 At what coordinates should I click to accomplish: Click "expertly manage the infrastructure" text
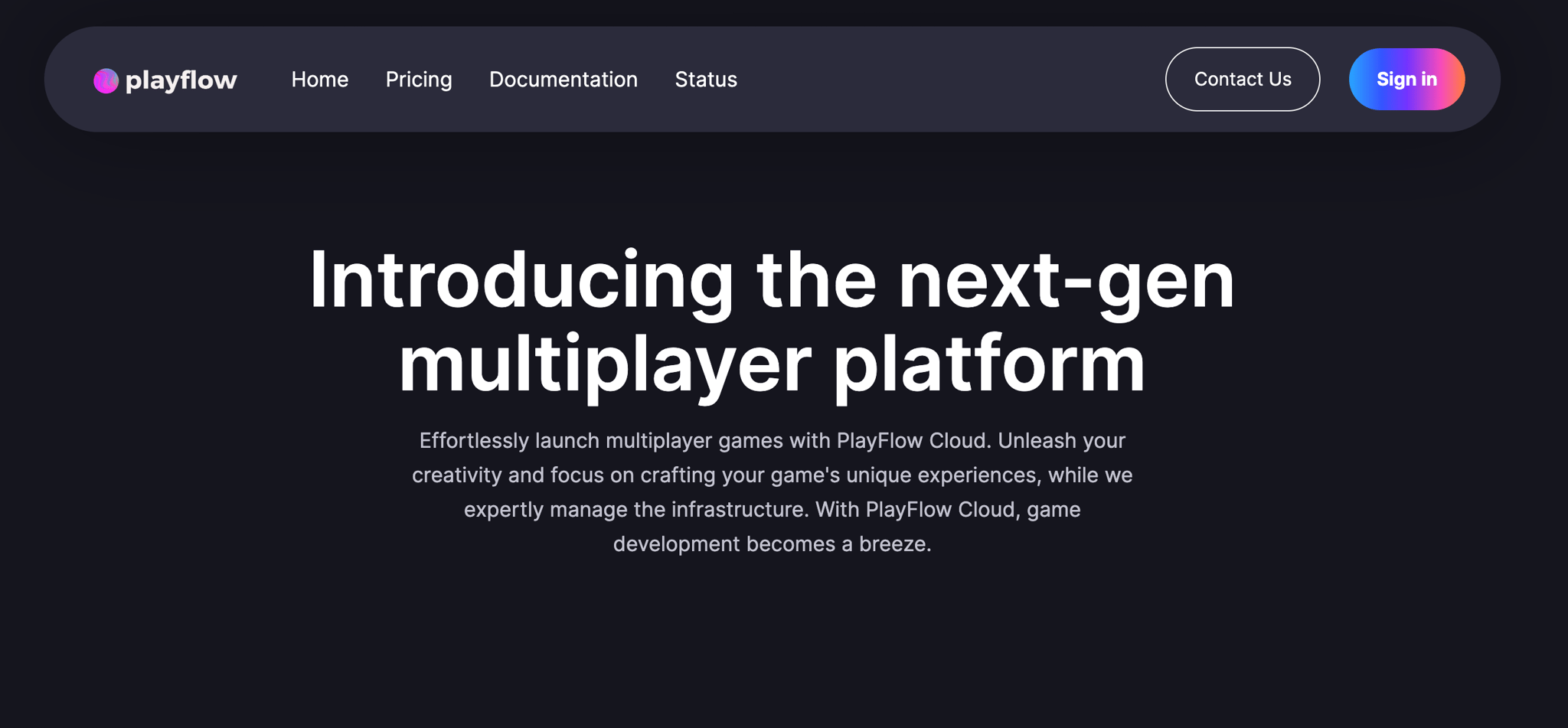tap(635, 510)
